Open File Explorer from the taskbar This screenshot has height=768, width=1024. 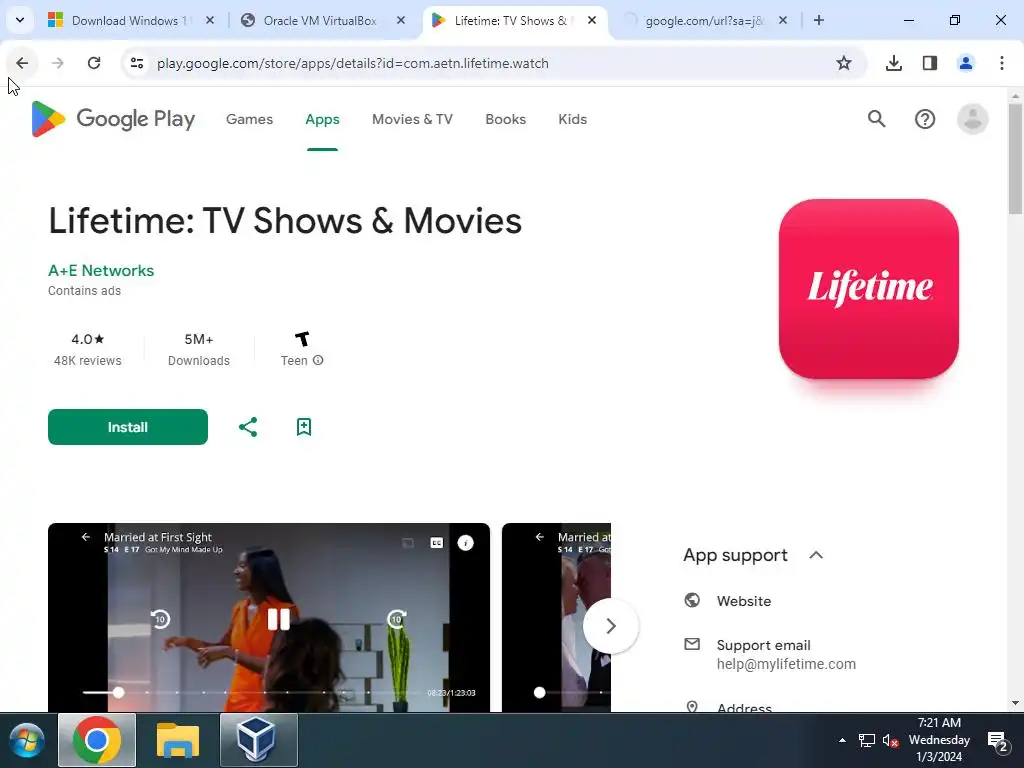point(178,741)
